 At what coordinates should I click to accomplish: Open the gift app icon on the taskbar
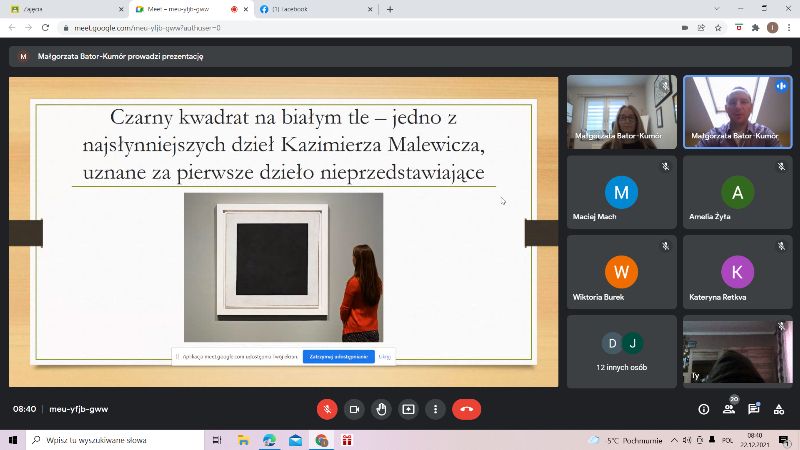347,440
